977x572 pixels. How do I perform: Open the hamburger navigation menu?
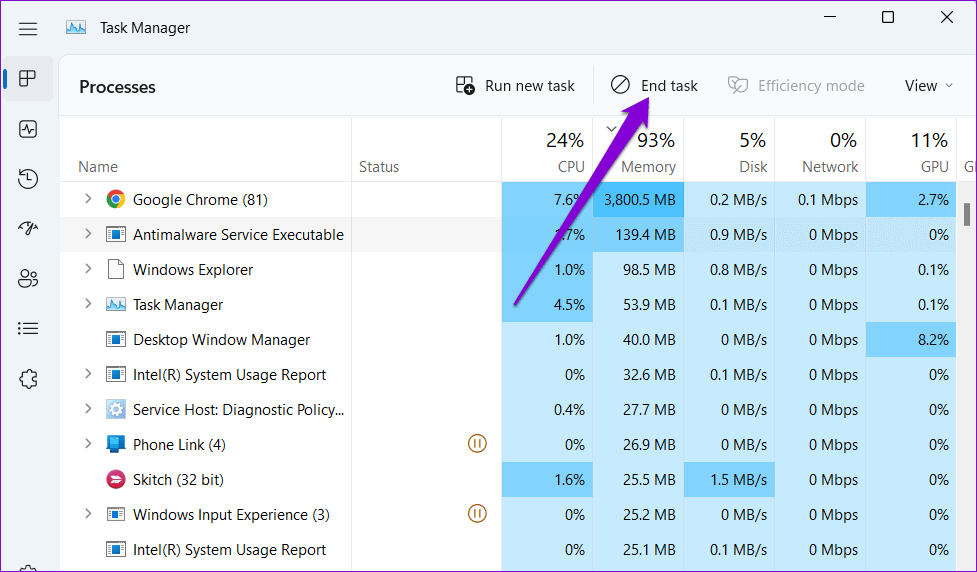point(28,29)
